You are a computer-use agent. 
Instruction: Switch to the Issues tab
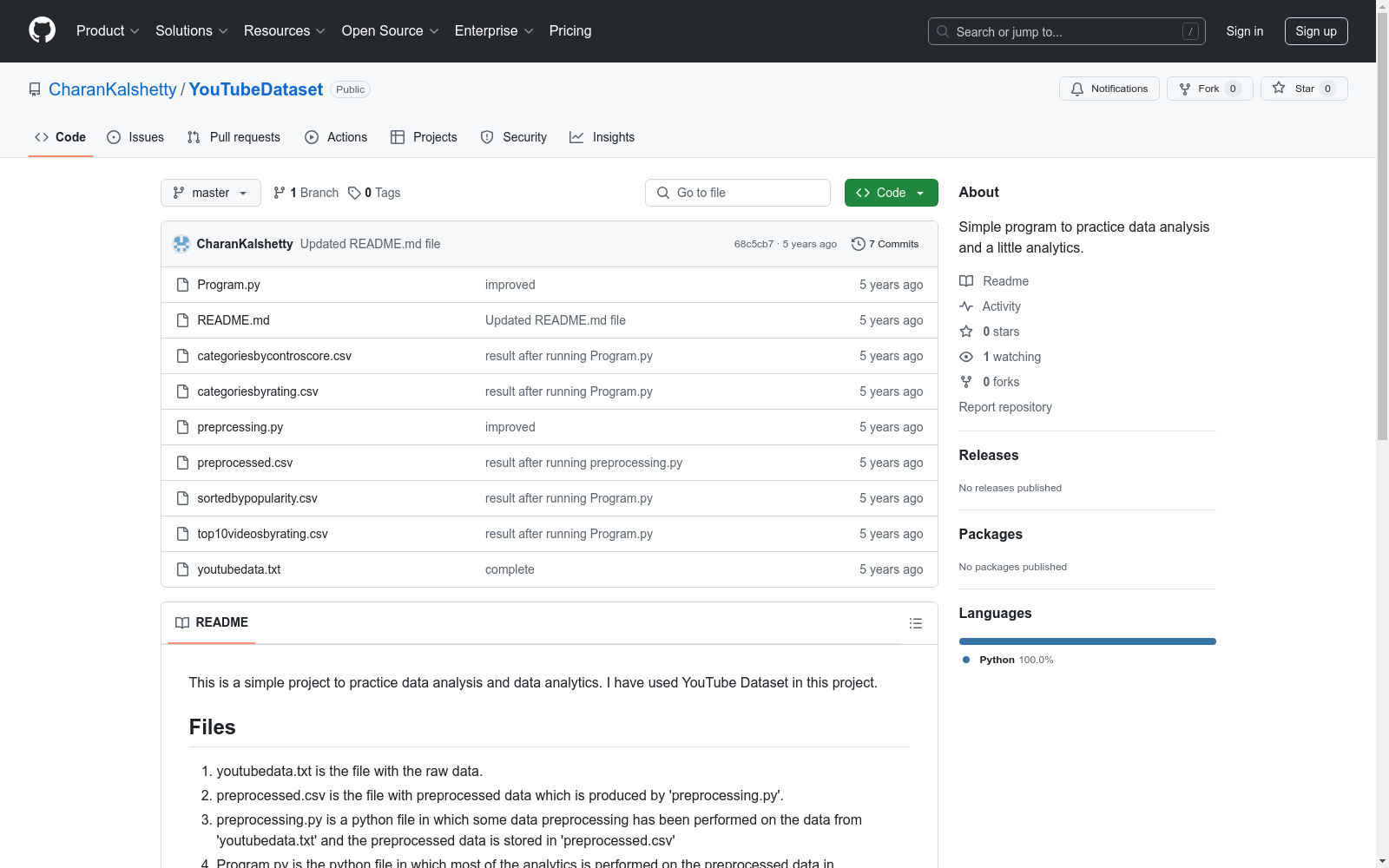click(135, 137)
